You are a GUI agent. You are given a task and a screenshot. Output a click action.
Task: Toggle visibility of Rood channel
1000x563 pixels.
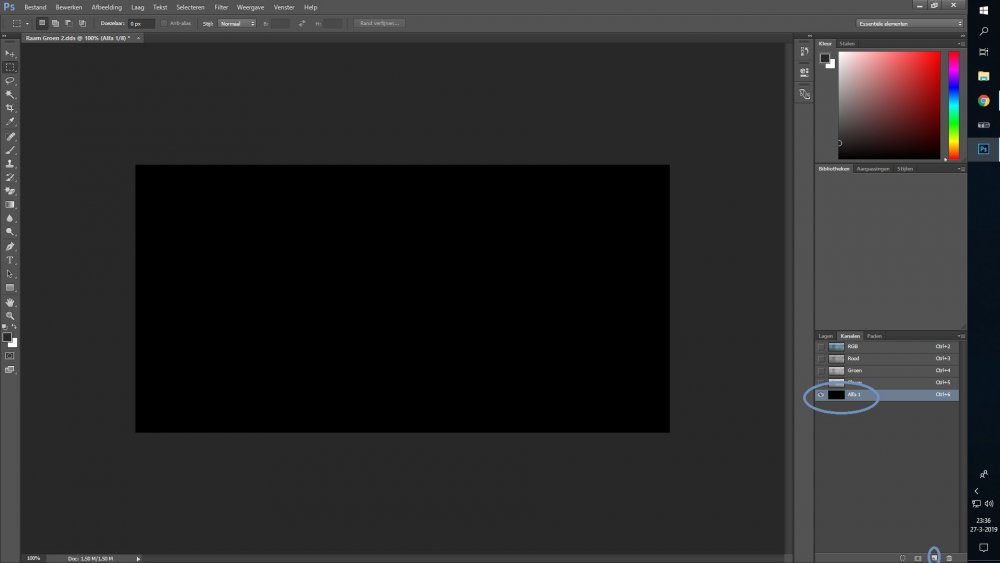821,359
